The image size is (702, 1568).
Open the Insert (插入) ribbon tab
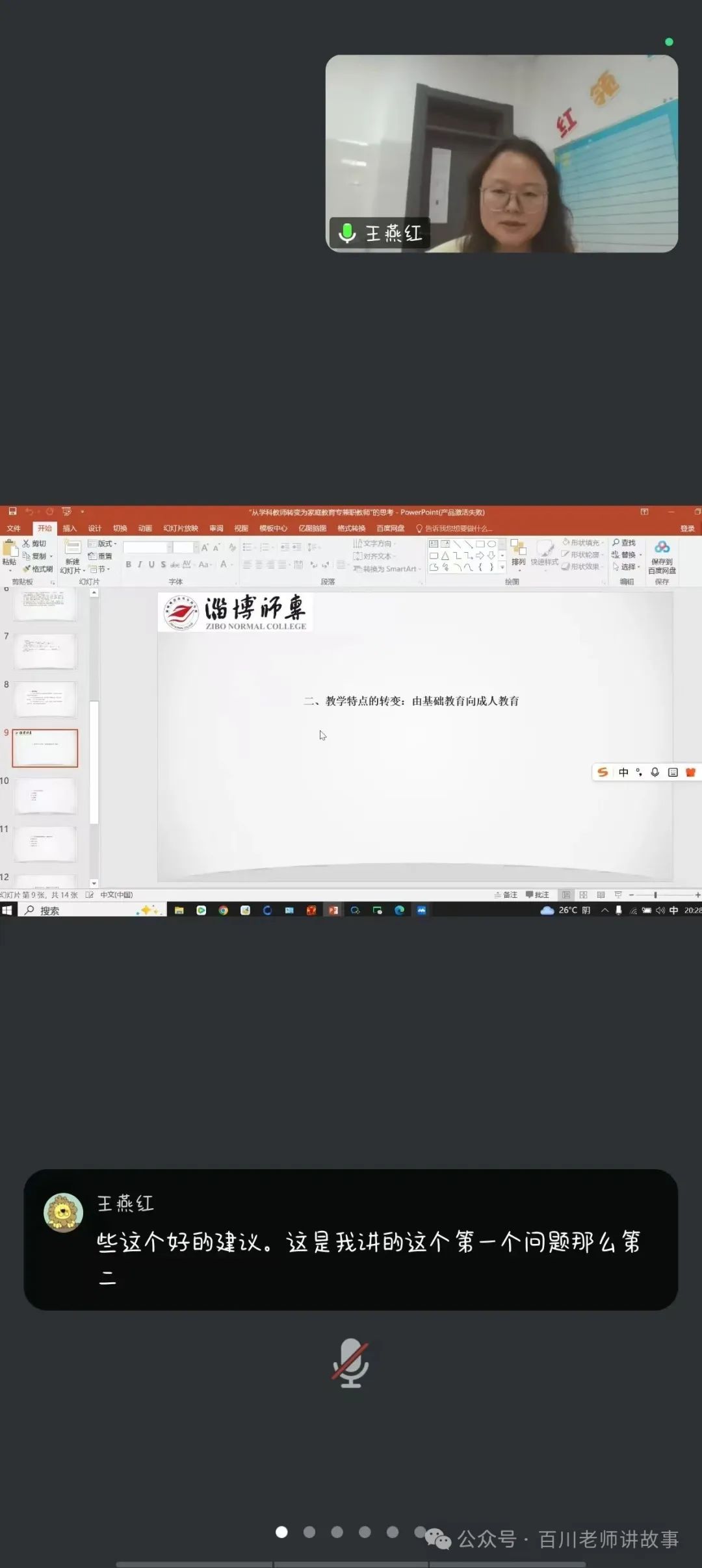(x=70, y=528)
